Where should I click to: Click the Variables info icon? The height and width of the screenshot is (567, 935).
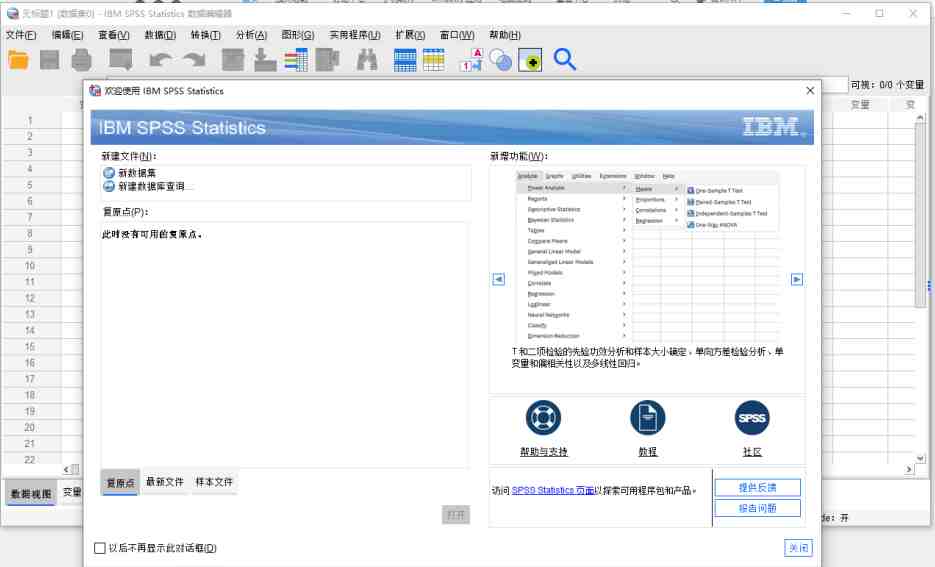pyautogui.click(x=296, y=60)
